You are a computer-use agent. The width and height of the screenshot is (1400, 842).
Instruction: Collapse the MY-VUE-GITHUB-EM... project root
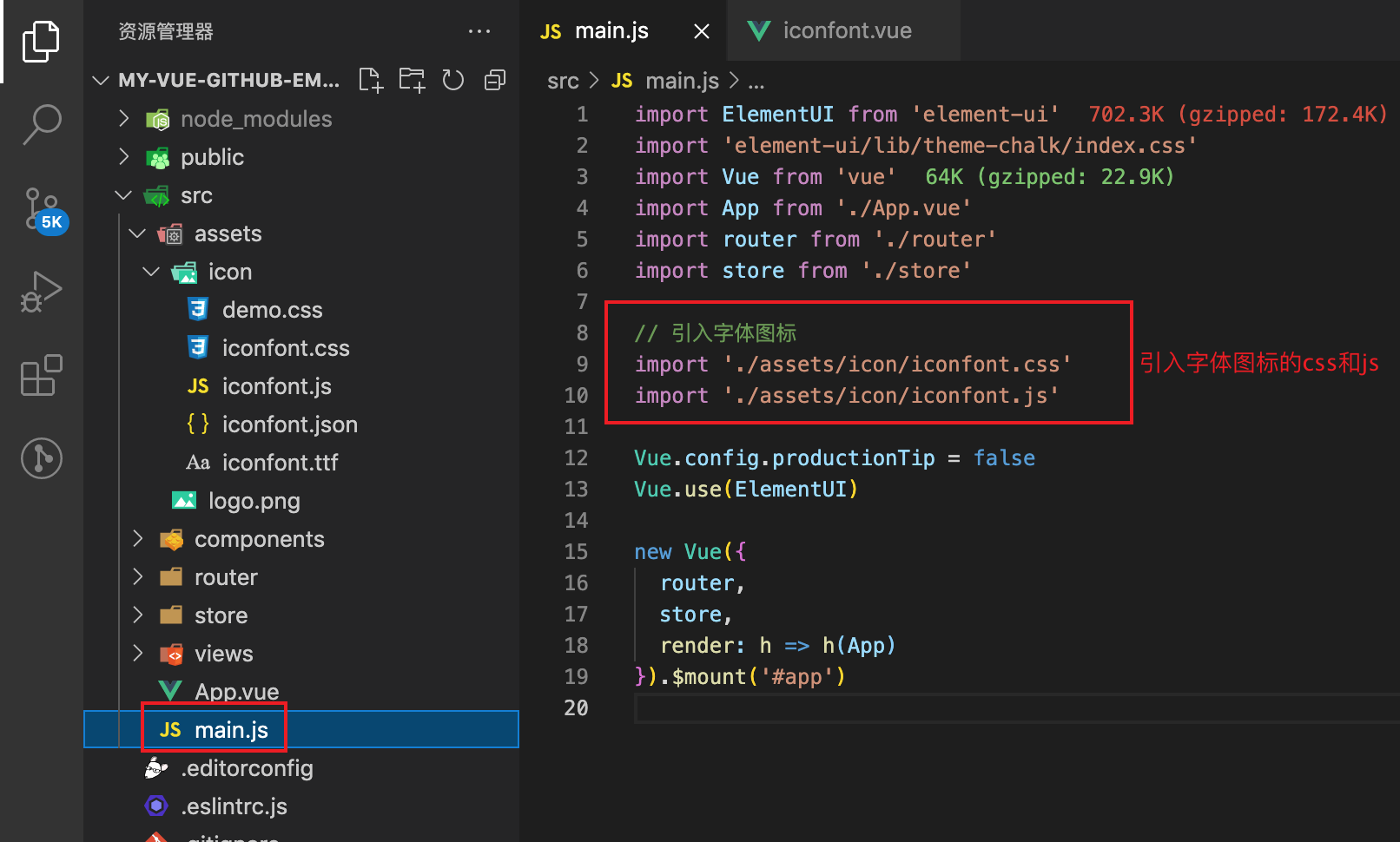[x=101, y=80]
